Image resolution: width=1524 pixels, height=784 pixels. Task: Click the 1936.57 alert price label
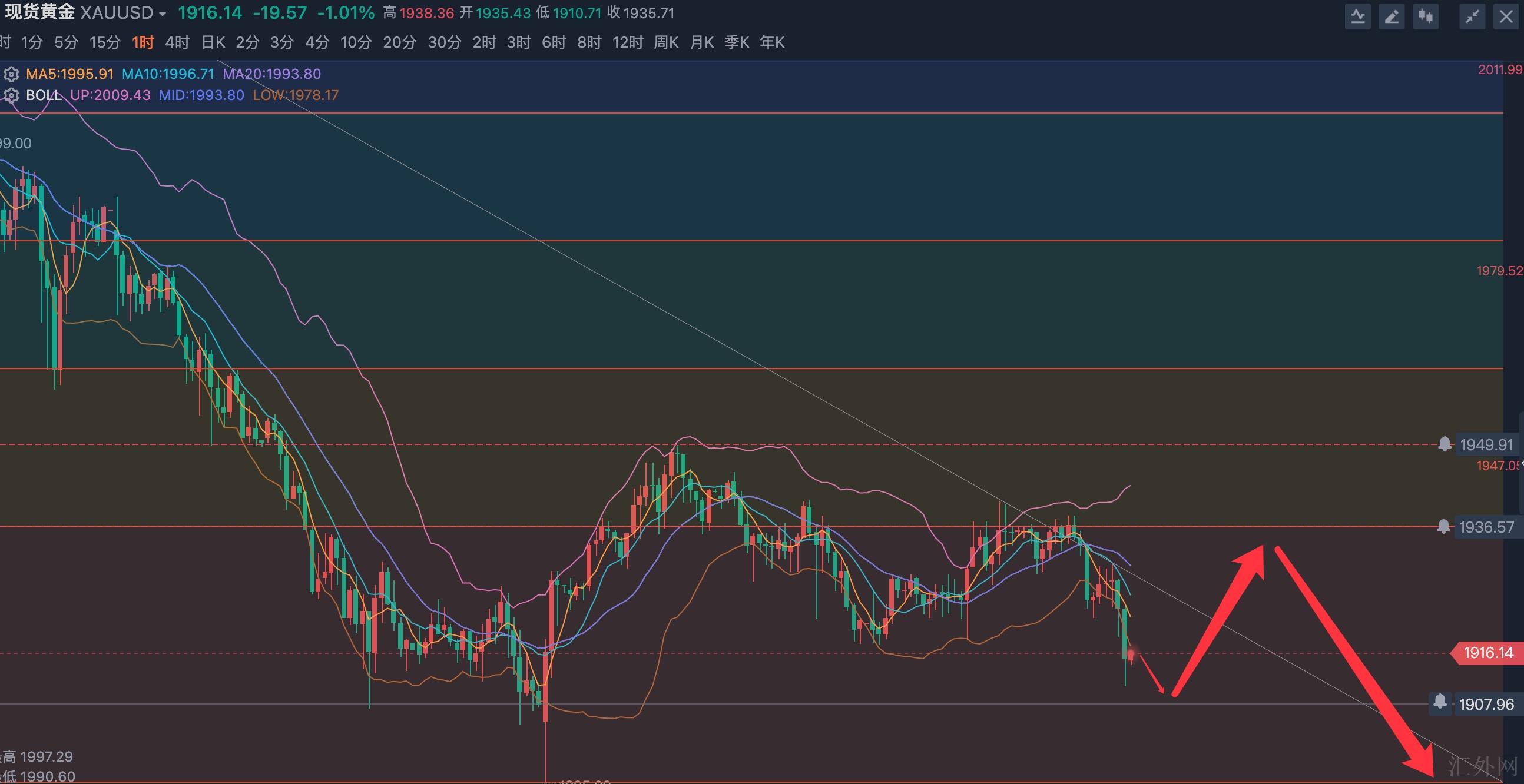pyautogui.click(x=1486, y=527)
